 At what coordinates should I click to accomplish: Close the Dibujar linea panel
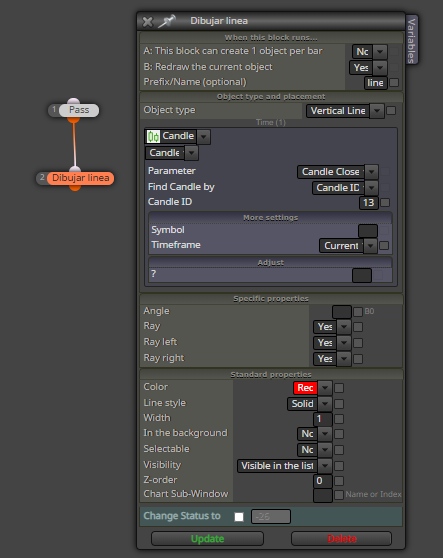click(147, 22)
